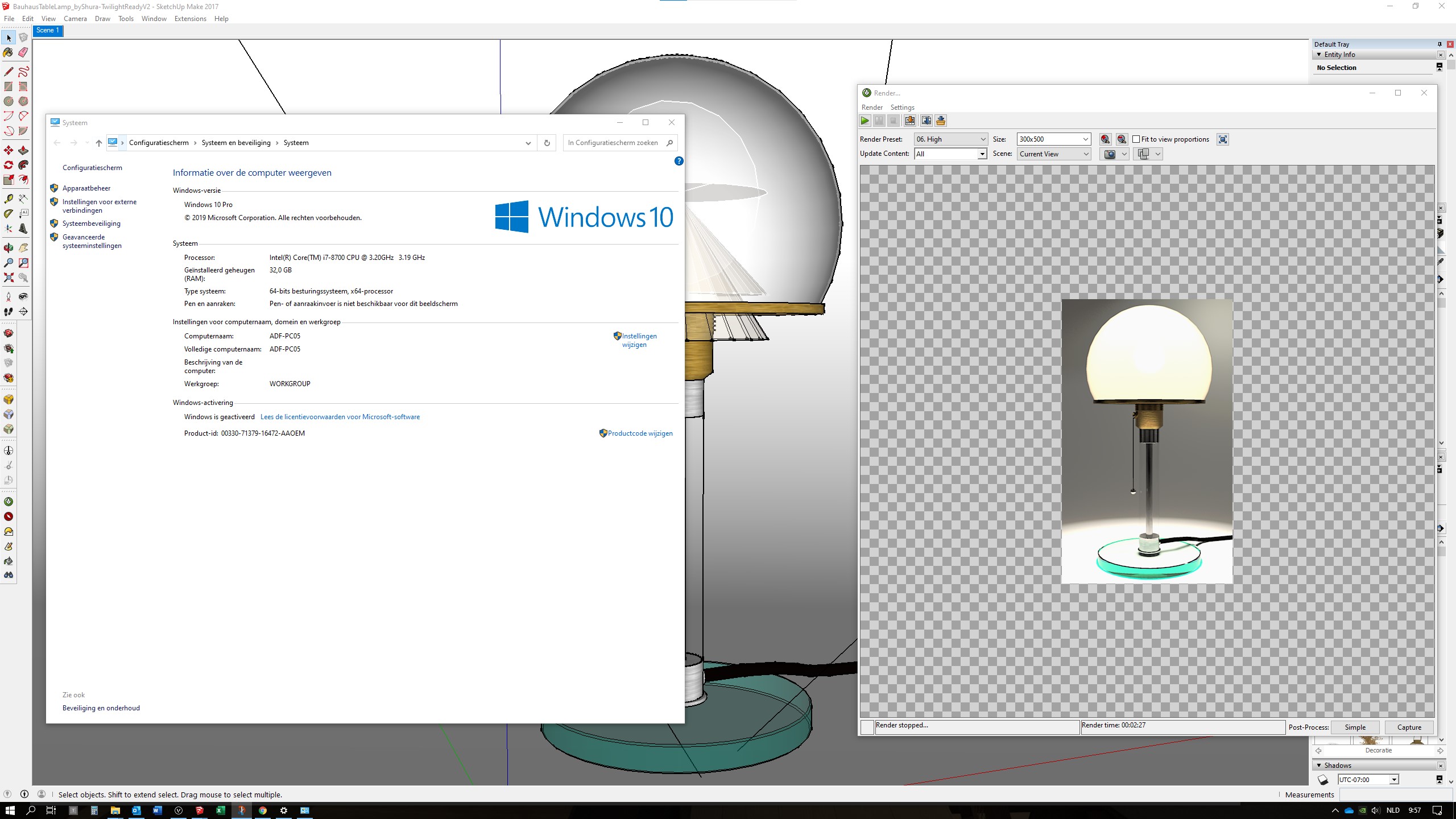Select the Select/Arrow tool in SketchUp
This screenshot has height=819, width=1456.
pos(9,37)
